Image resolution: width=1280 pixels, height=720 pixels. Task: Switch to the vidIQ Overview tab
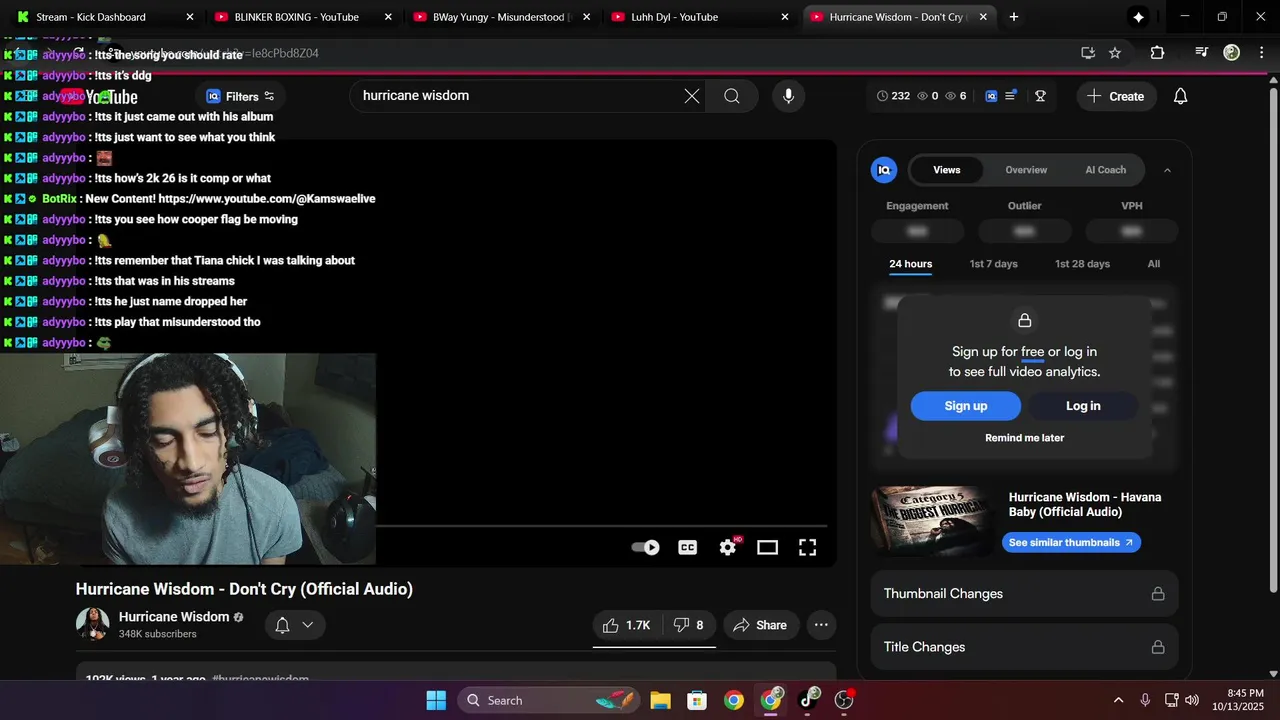[1026, 170]
